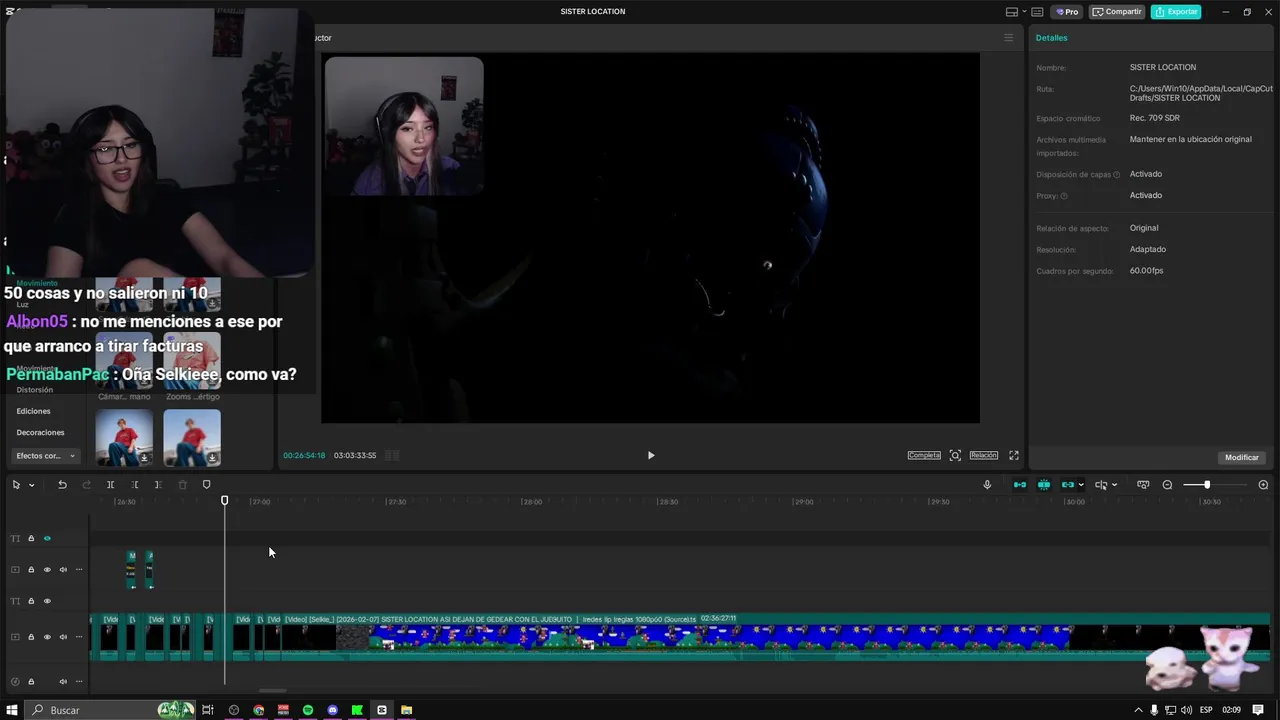Lock the main video track
The image size is (1280, 720).
pyautogui.click(x=31, y=637)
